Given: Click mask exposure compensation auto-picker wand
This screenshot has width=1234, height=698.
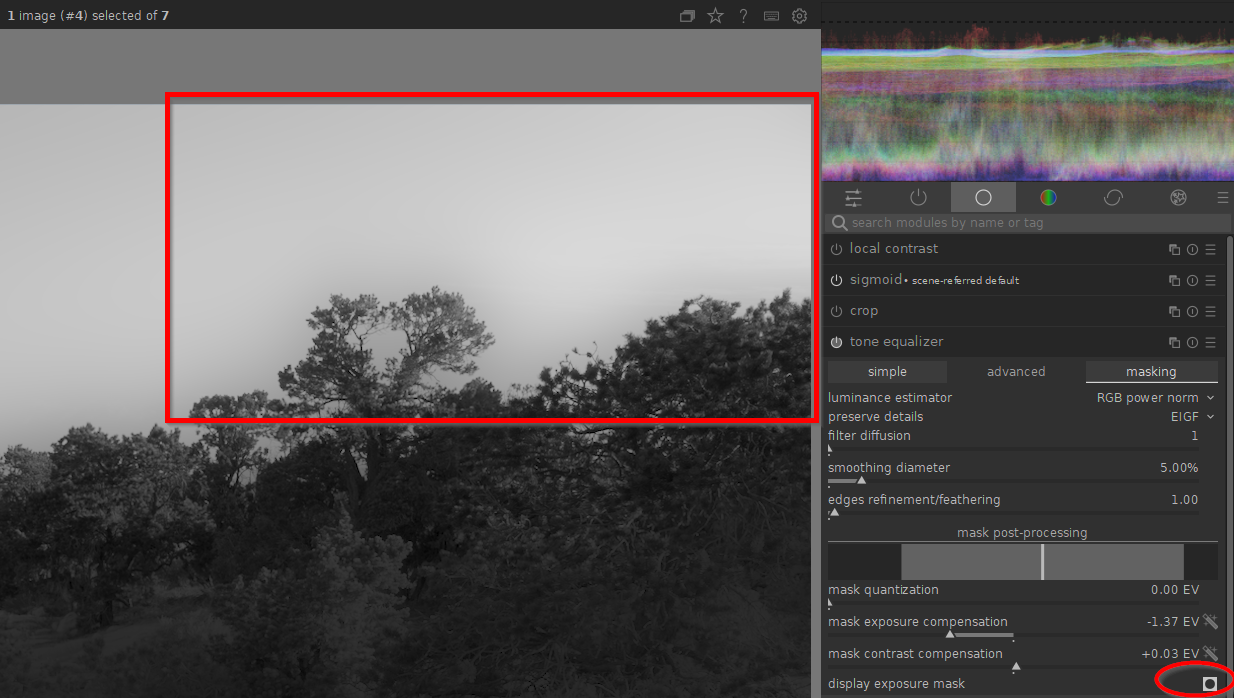Looking at the screenshot, I should (x=1210, y=621).
